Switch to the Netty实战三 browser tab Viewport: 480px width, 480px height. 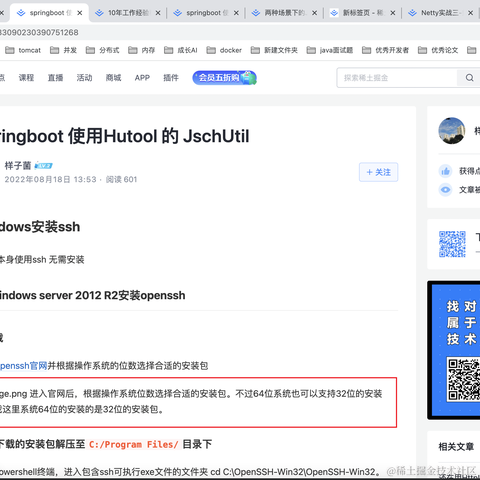click(441, 13)
